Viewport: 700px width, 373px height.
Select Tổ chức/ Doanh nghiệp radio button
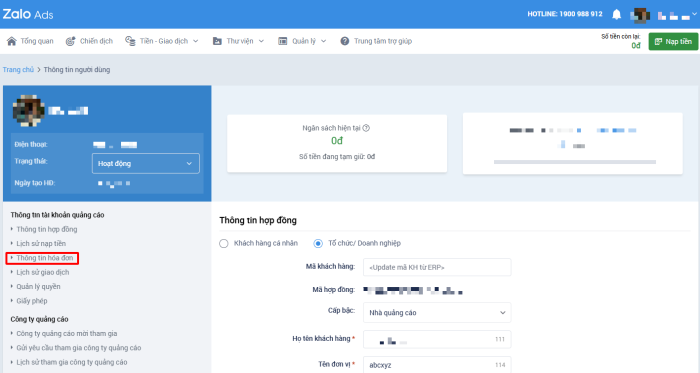click(318, 243)
